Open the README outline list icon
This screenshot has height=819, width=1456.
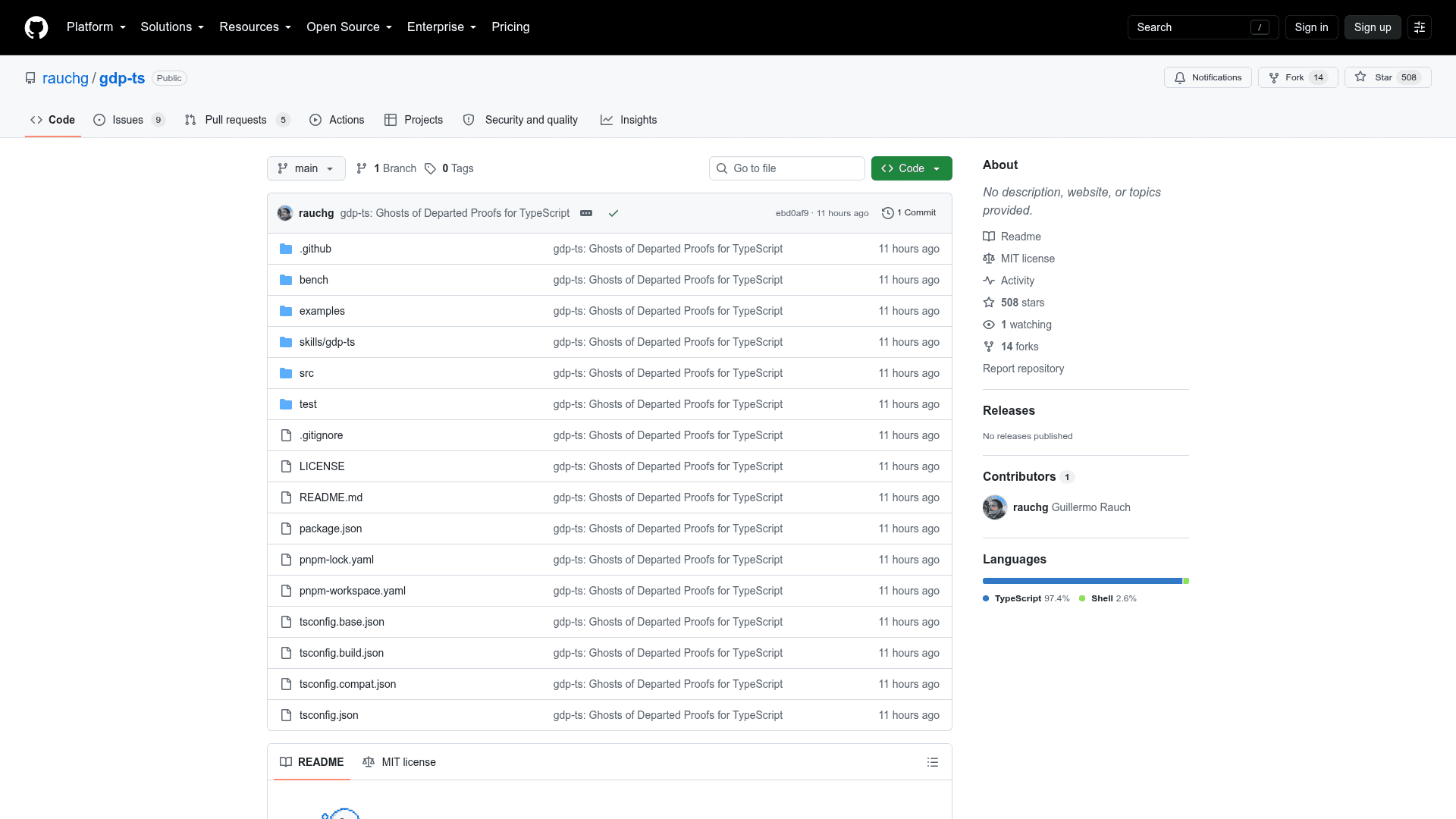point(933,762)
